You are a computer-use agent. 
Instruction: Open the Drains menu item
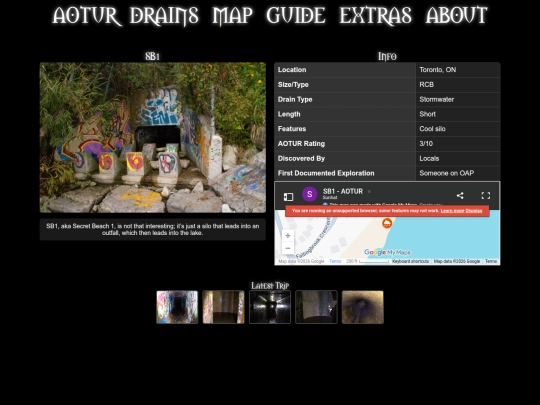point(164,15)
